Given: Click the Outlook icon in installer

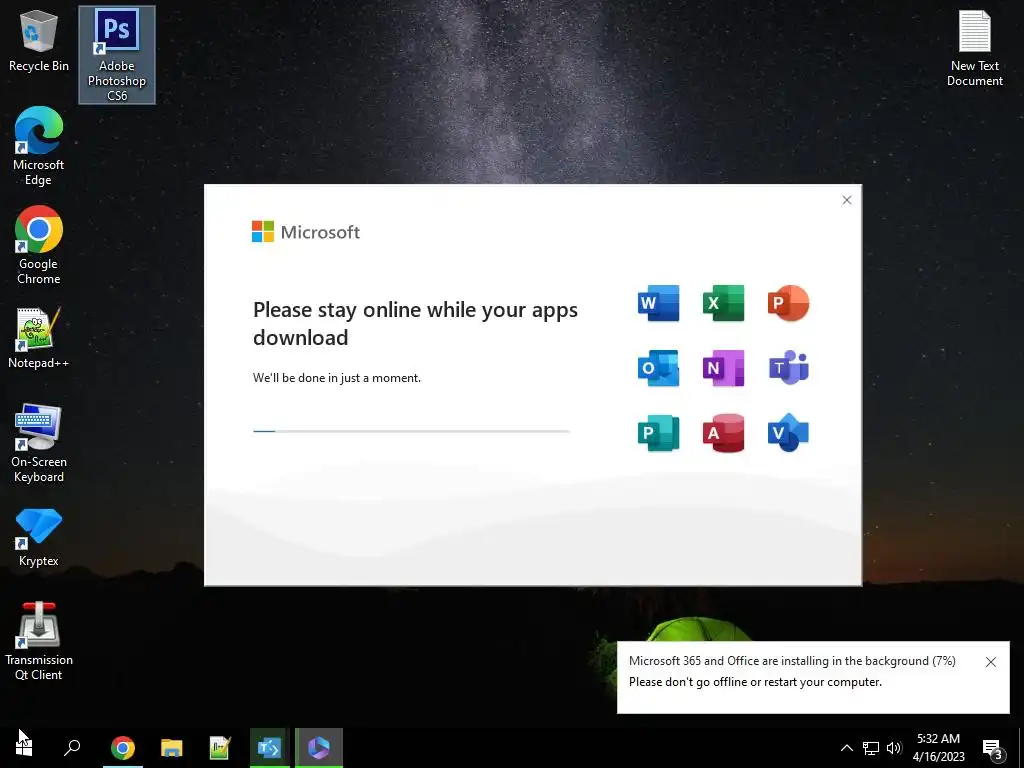Looking at the screenshot, I should coord(658,368).
